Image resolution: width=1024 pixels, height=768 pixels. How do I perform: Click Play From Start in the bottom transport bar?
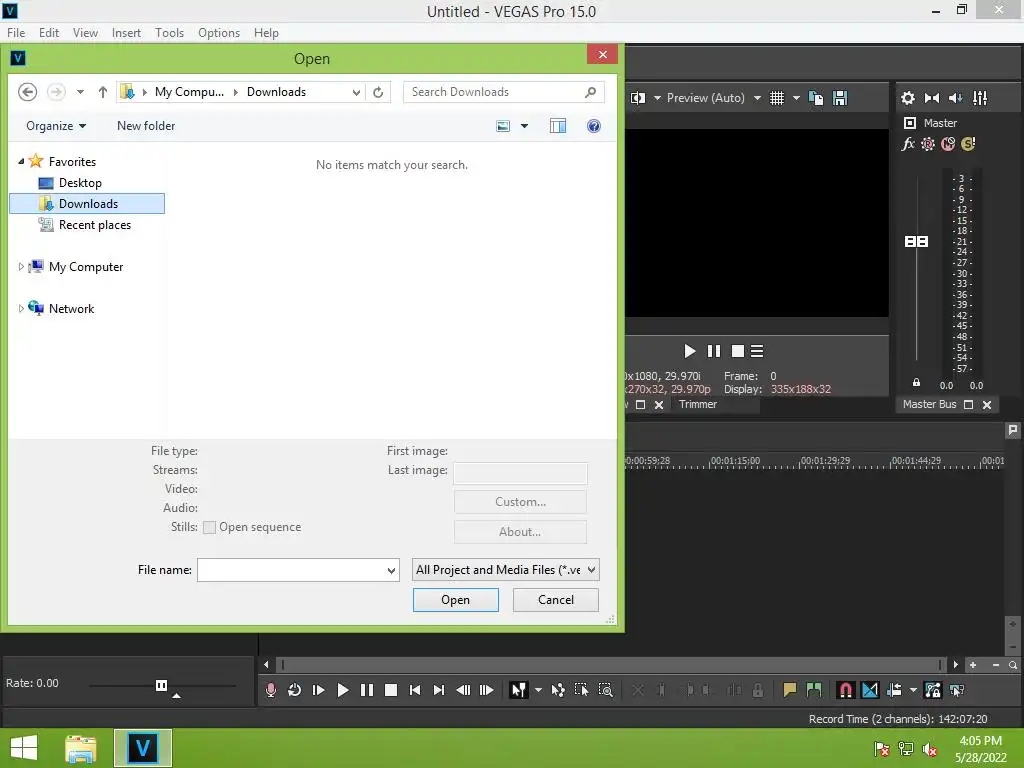tap(319, 690)
